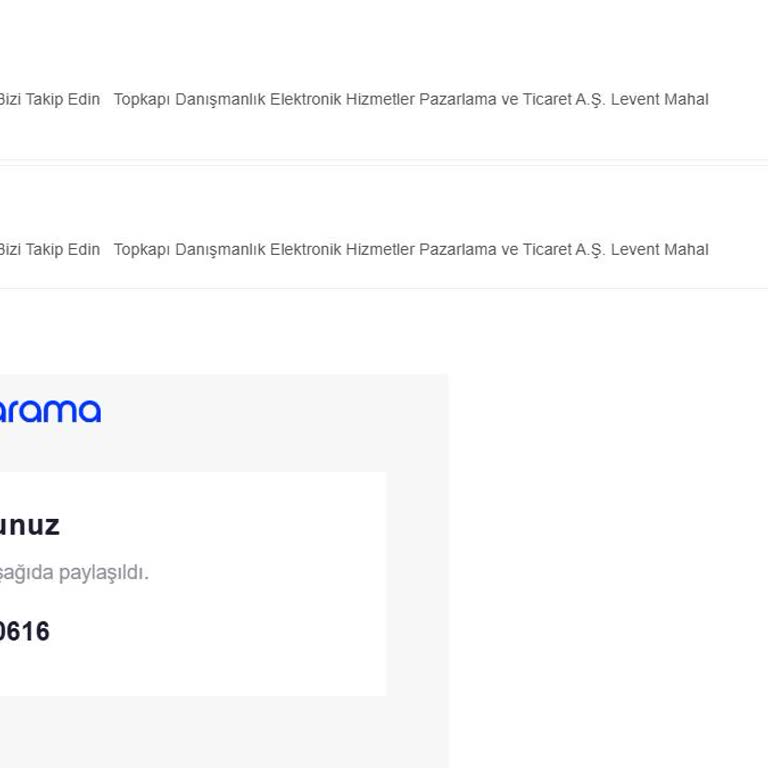Click the white card containing the code
Screen dimensions: 768x768
pyautogui.click(x=193, y=584)
